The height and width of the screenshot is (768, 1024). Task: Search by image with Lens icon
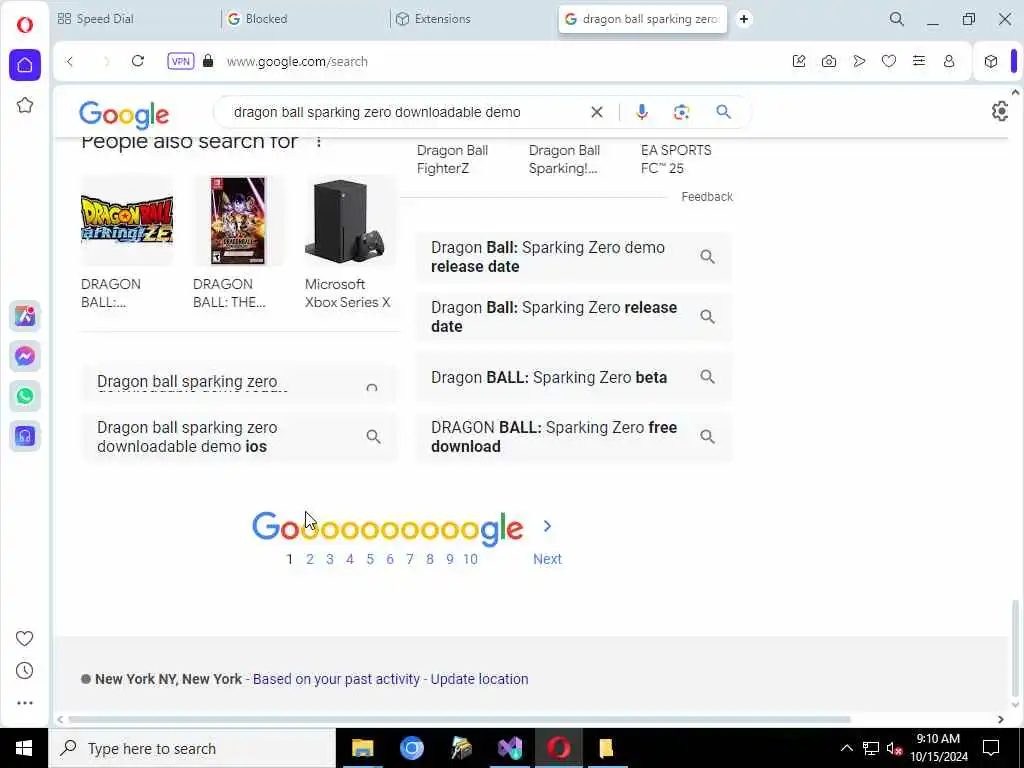click(x=681, y=112)
